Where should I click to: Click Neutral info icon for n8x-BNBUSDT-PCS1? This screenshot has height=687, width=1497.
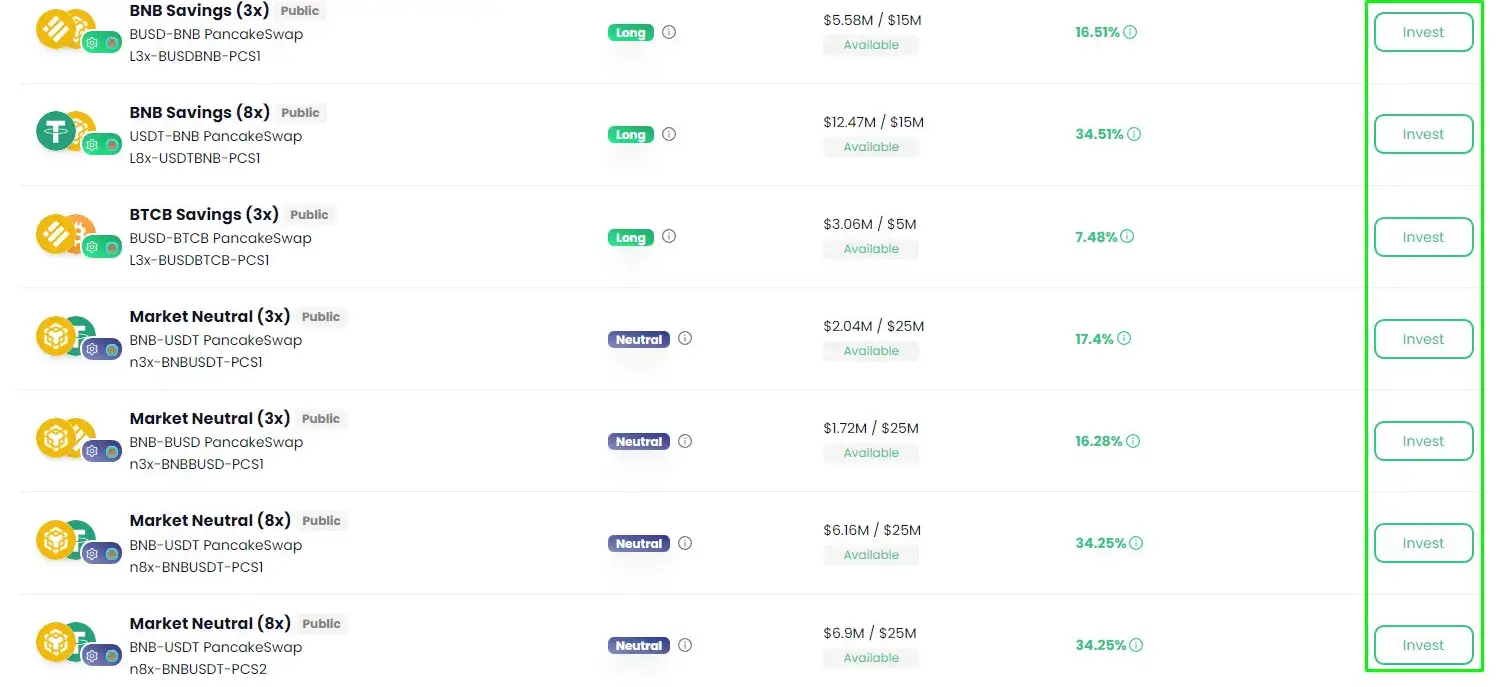[685, 543]
